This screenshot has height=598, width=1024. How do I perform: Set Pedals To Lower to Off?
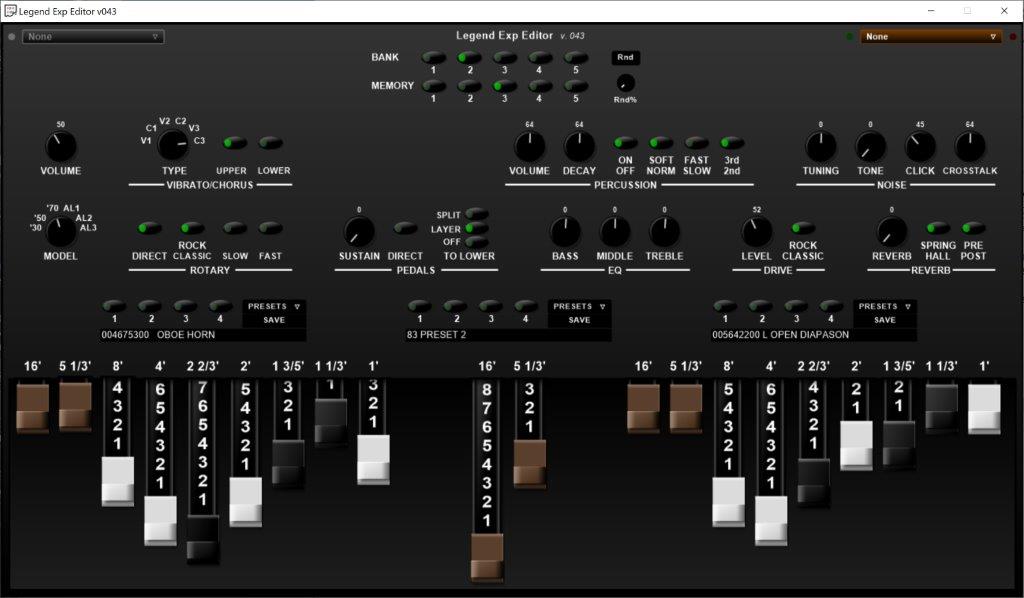pyautogui.click(x=477, y=242)
